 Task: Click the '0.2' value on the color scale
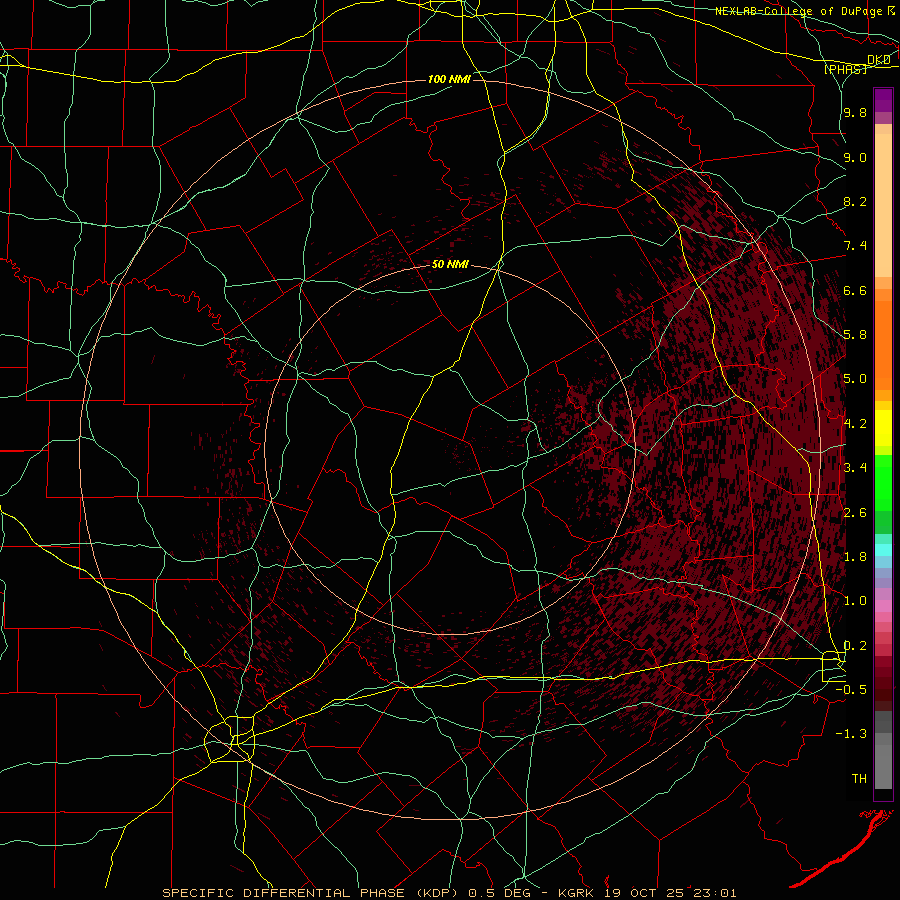pos(855,646)
